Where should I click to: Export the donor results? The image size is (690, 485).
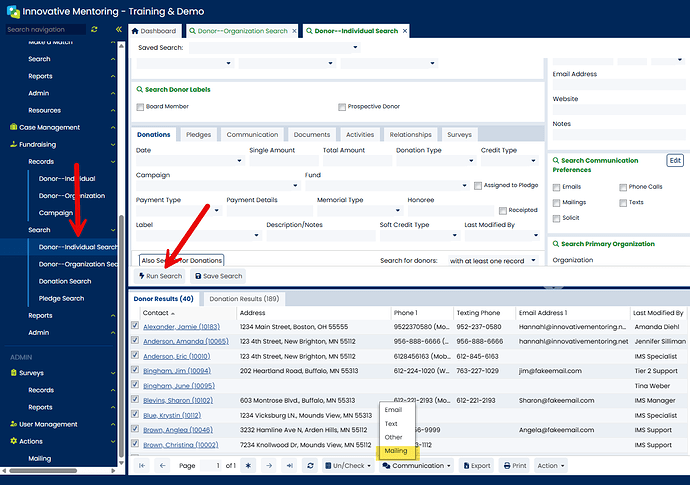click(477, 466)
